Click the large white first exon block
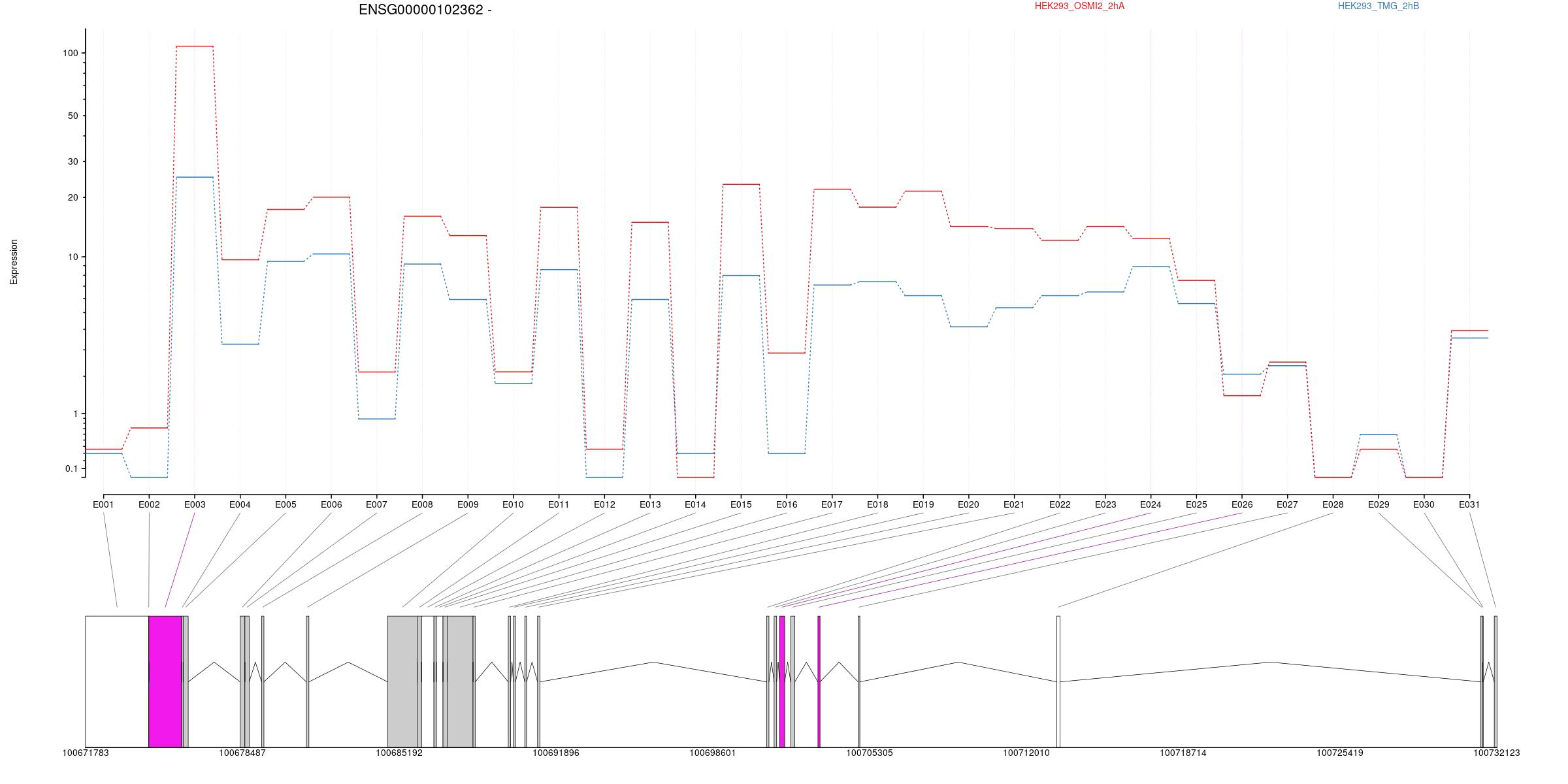Viewport: 1568px width, 784px height. point(117,681)
